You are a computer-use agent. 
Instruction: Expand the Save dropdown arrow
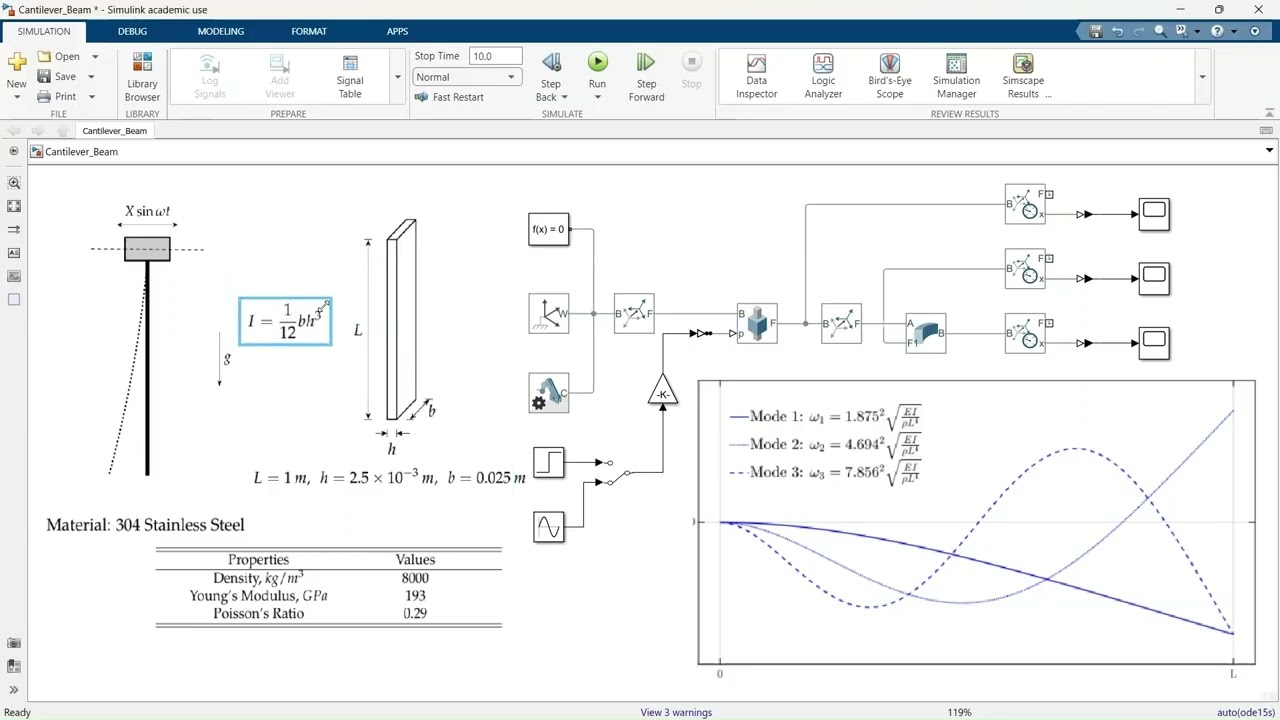point(91,76)
